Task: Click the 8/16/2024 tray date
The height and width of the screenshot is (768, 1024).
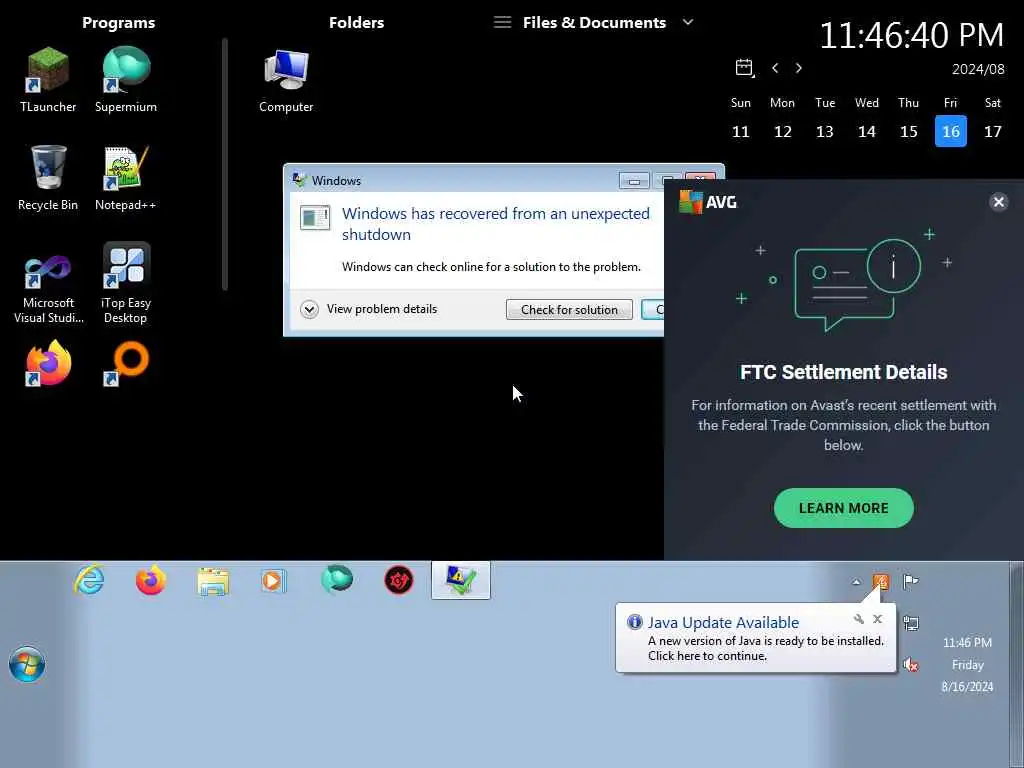Action: [x=967, y=686]
